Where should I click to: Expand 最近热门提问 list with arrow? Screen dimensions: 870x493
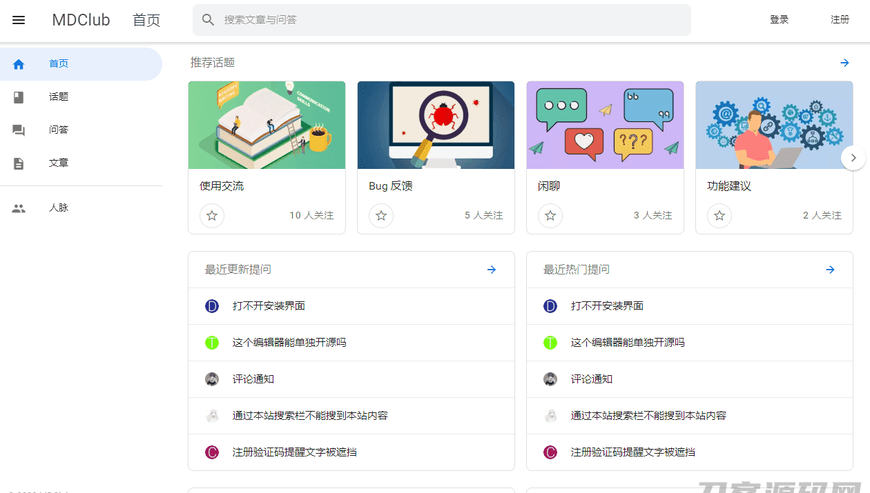830,270
